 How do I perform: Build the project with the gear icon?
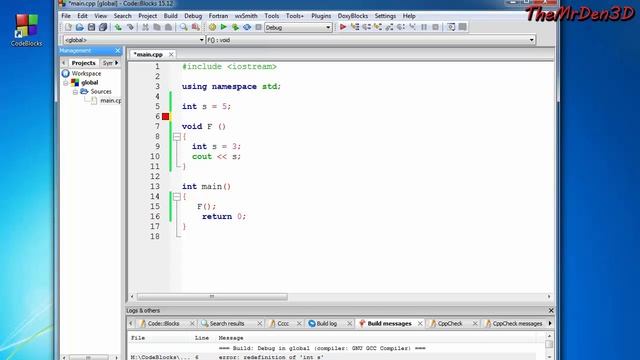coord(212,27)
